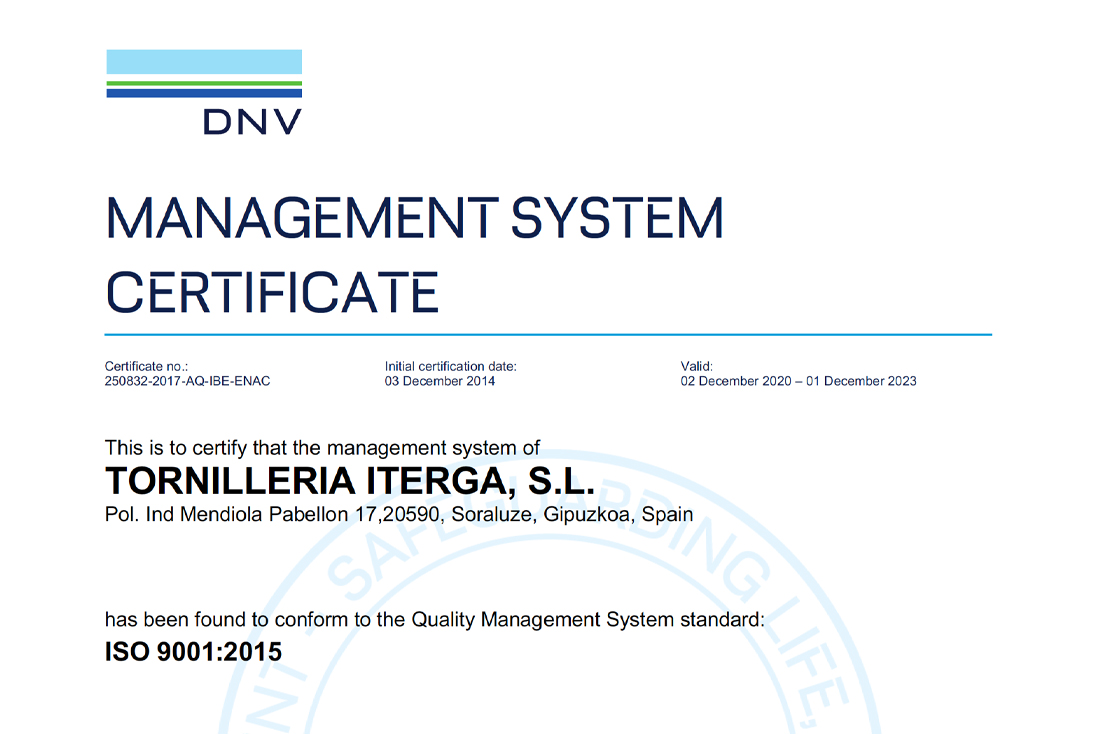Image resolution: width=1100 pixels, height=734 pixels.
Task: Click the MANAGEMENT SYSTEM heading
Action: click(x=414, y=215)
